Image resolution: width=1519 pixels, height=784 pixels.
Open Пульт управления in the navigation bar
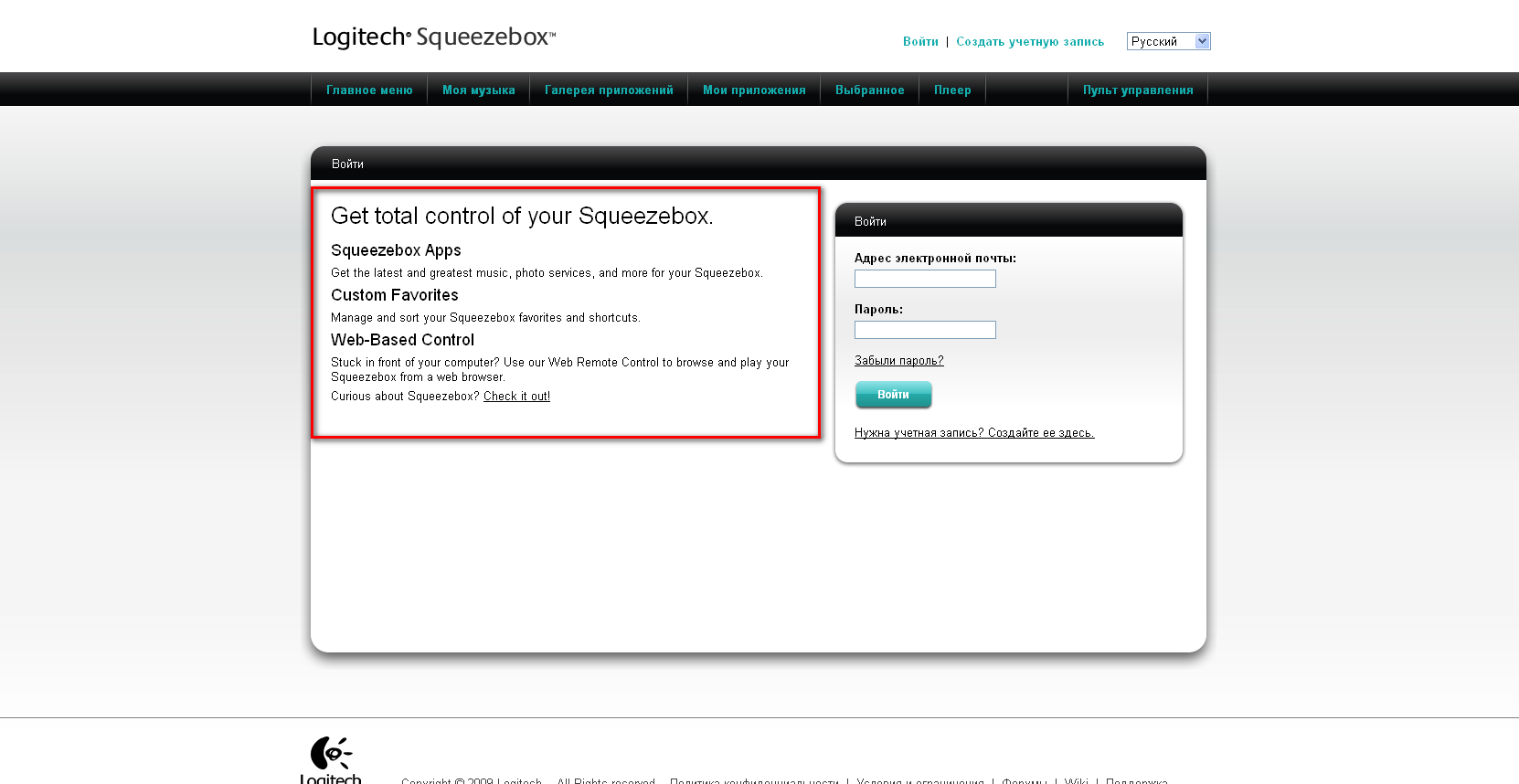click(x=1138, y=90)
